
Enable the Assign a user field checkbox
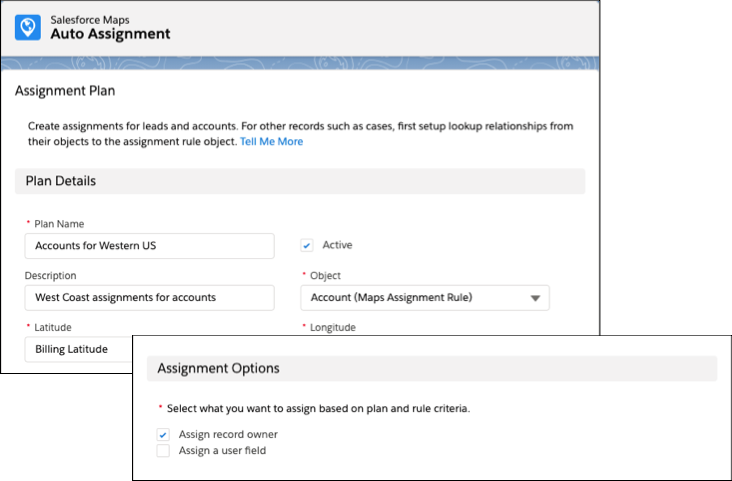(163, 451)
